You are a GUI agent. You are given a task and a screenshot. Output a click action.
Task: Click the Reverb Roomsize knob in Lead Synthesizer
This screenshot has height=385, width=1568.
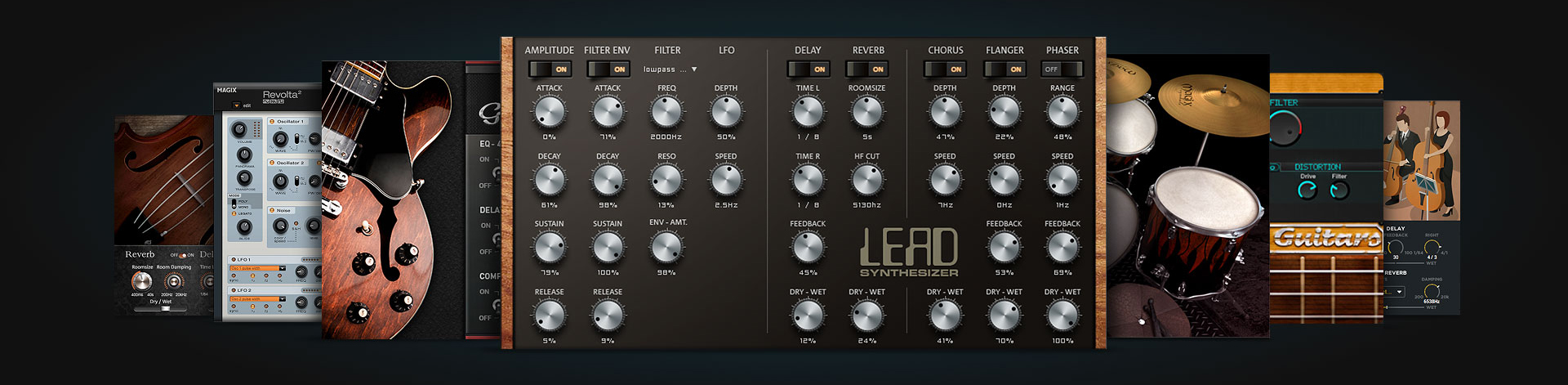point(867,112)
